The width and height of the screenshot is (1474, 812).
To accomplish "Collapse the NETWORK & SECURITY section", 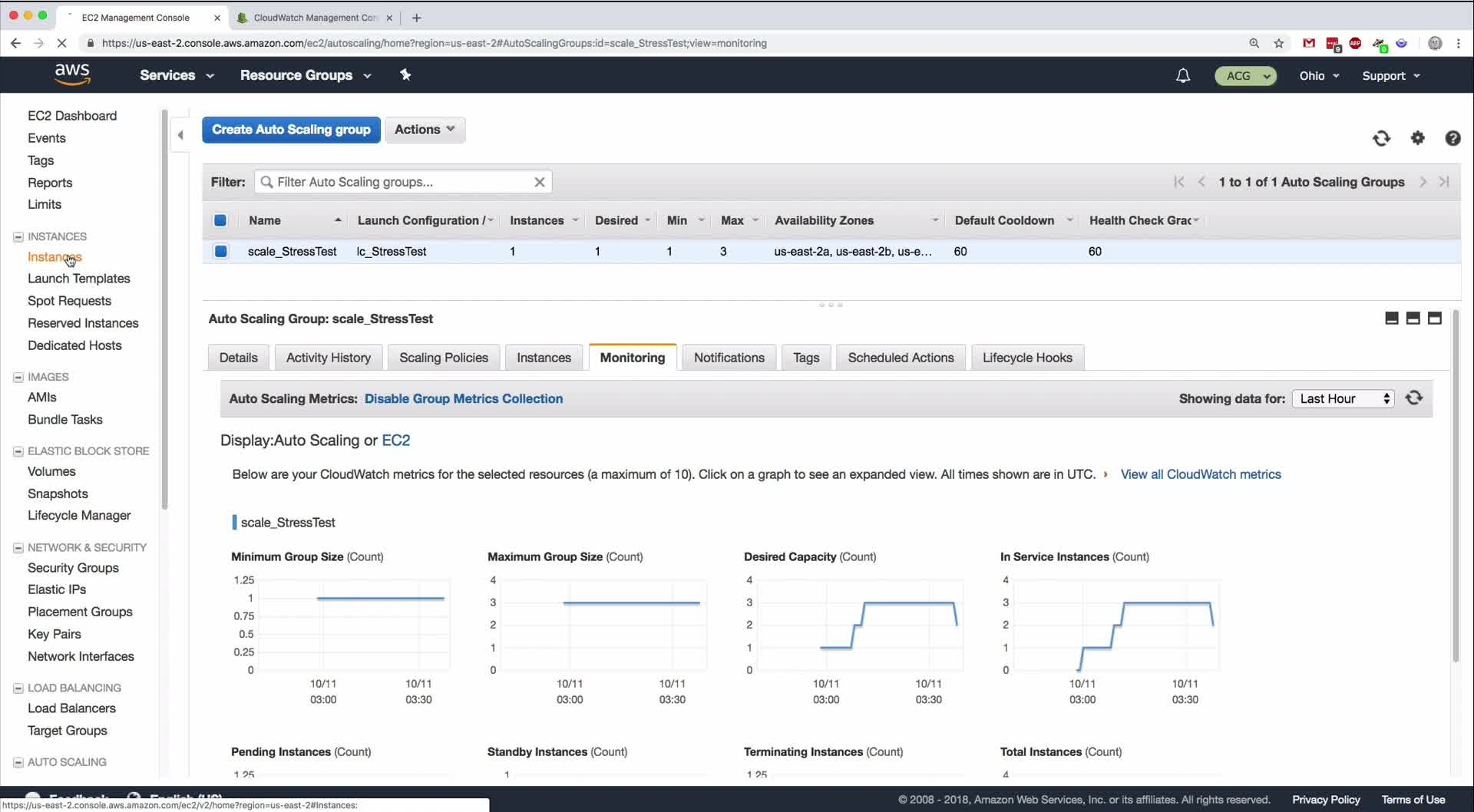I will click(x=18, y=547).
